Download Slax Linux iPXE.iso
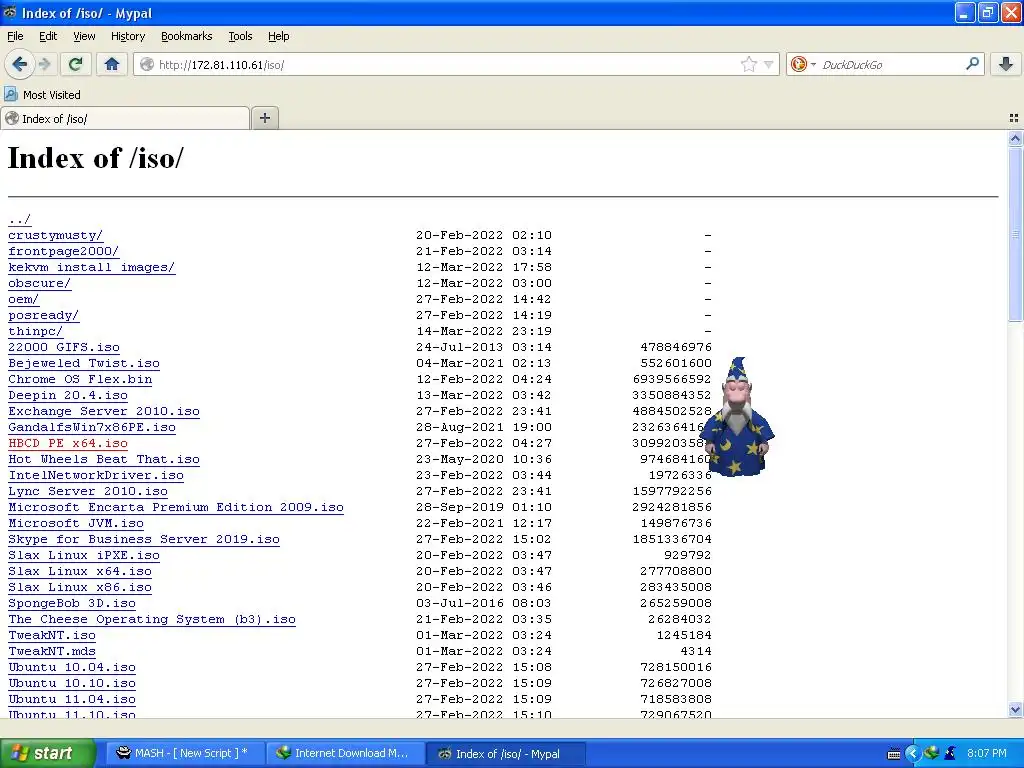 coord(84,555)
